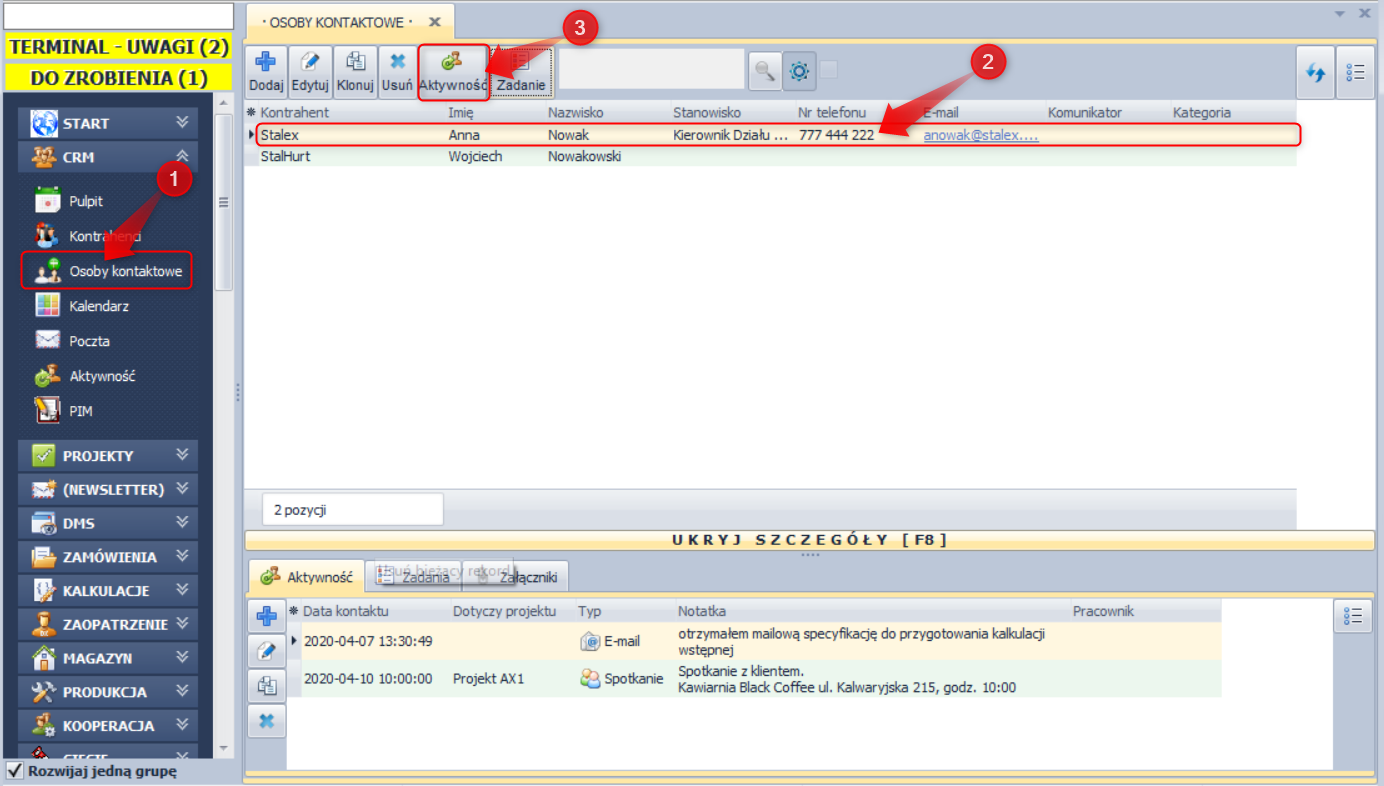Delete activity with X icon in details

click(x=266, y=721)
